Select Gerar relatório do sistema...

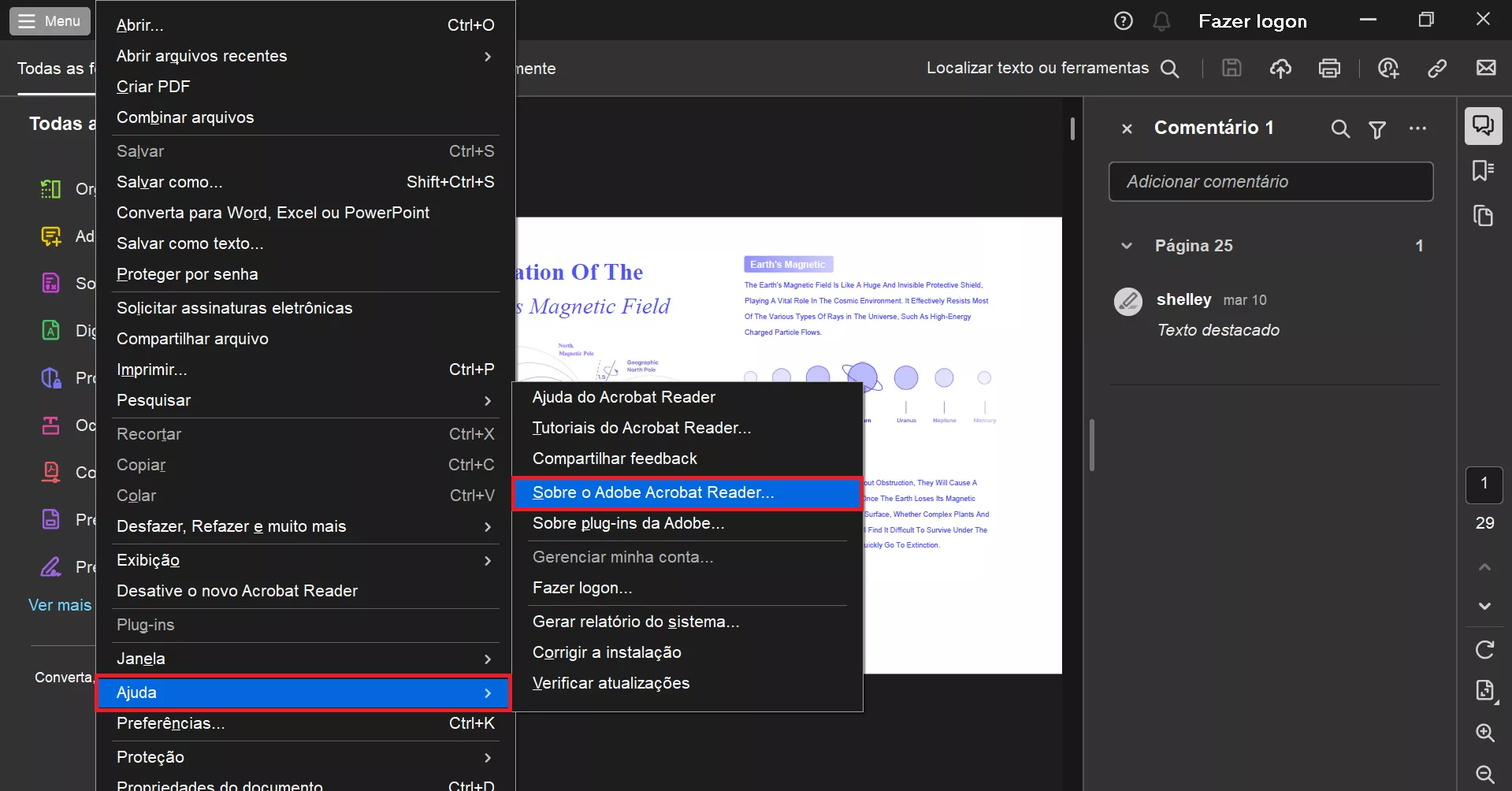[687, 622]
